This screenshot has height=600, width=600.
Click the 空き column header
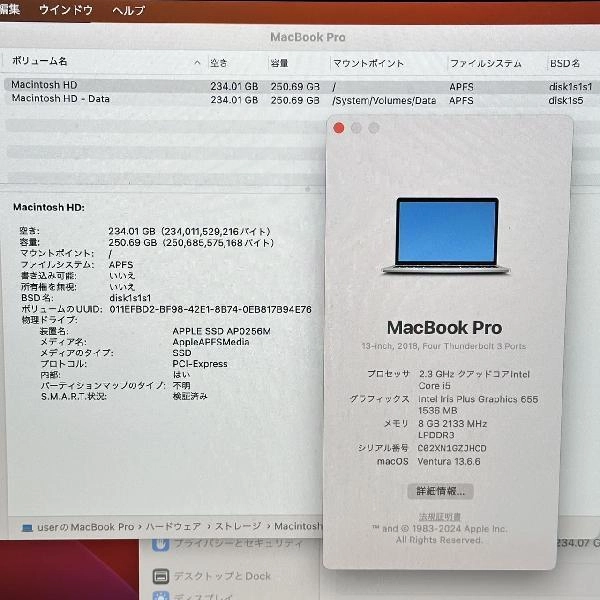[x=218, y=63]
